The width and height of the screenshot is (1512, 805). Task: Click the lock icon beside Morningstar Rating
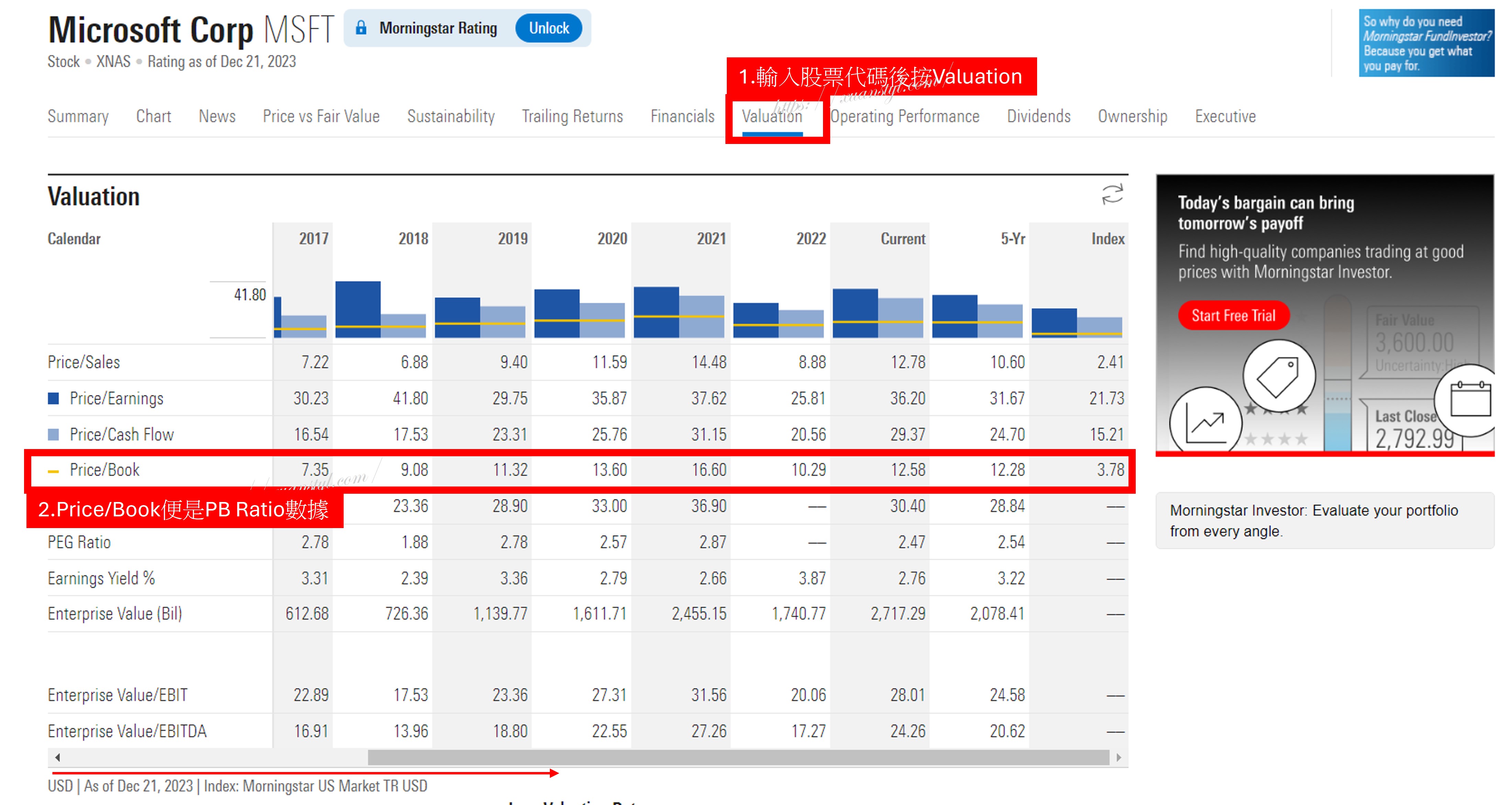click(x=361, y=27)
